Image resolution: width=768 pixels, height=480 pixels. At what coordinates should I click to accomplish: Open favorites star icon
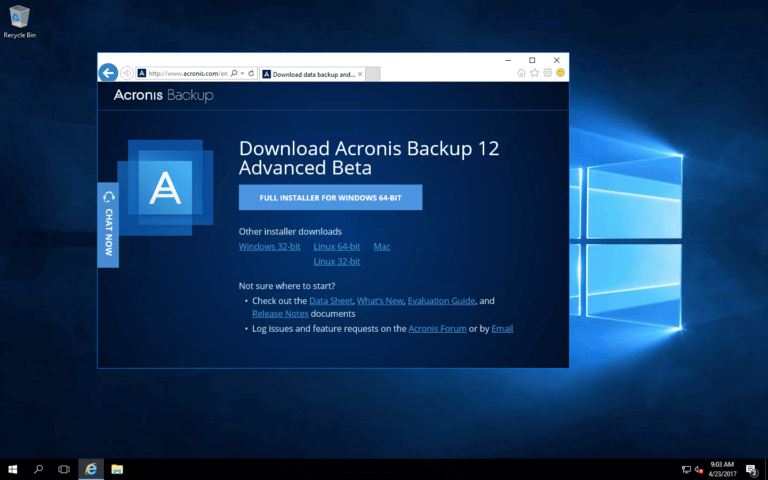coord(534,73)
